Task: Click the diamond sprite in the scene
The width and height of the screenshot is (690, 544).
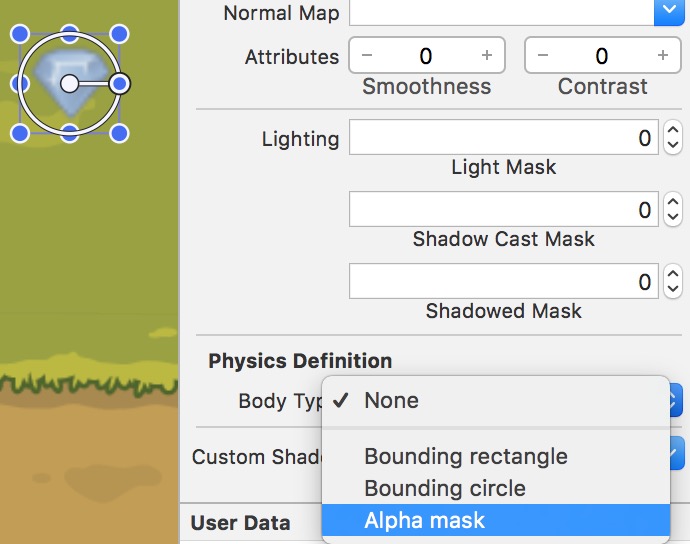Action: pyautogui.click(x=48, y=68)
